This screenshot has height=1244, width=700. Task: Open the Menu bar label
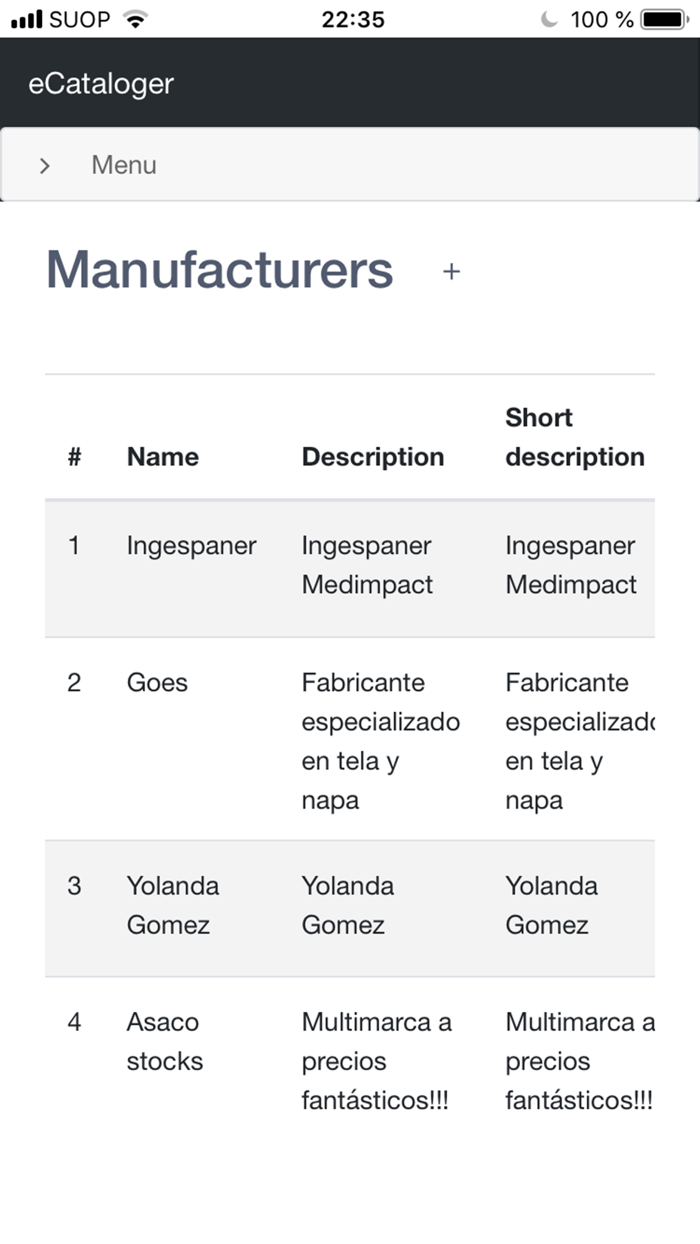click(x=124, y=165)
